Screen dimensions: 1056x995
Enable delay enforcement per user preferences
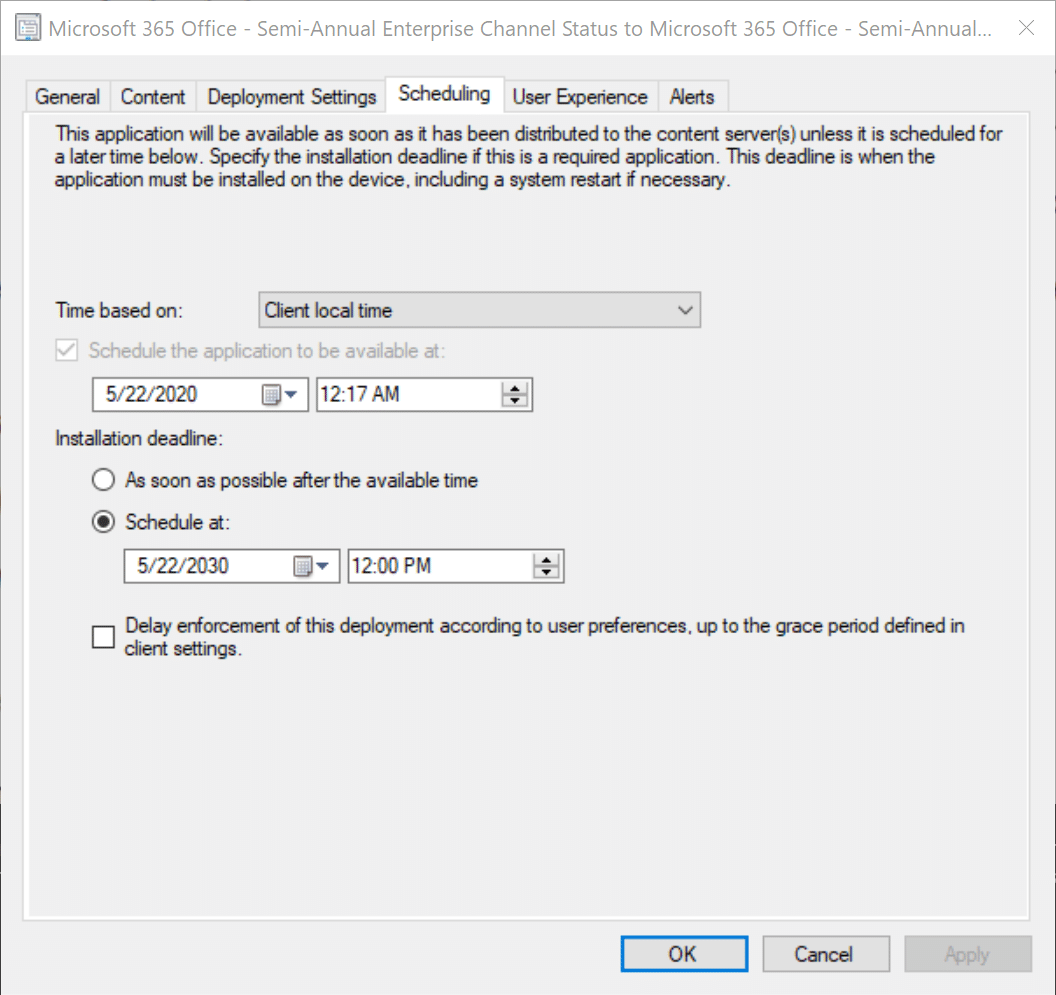(x=103, y=637)
